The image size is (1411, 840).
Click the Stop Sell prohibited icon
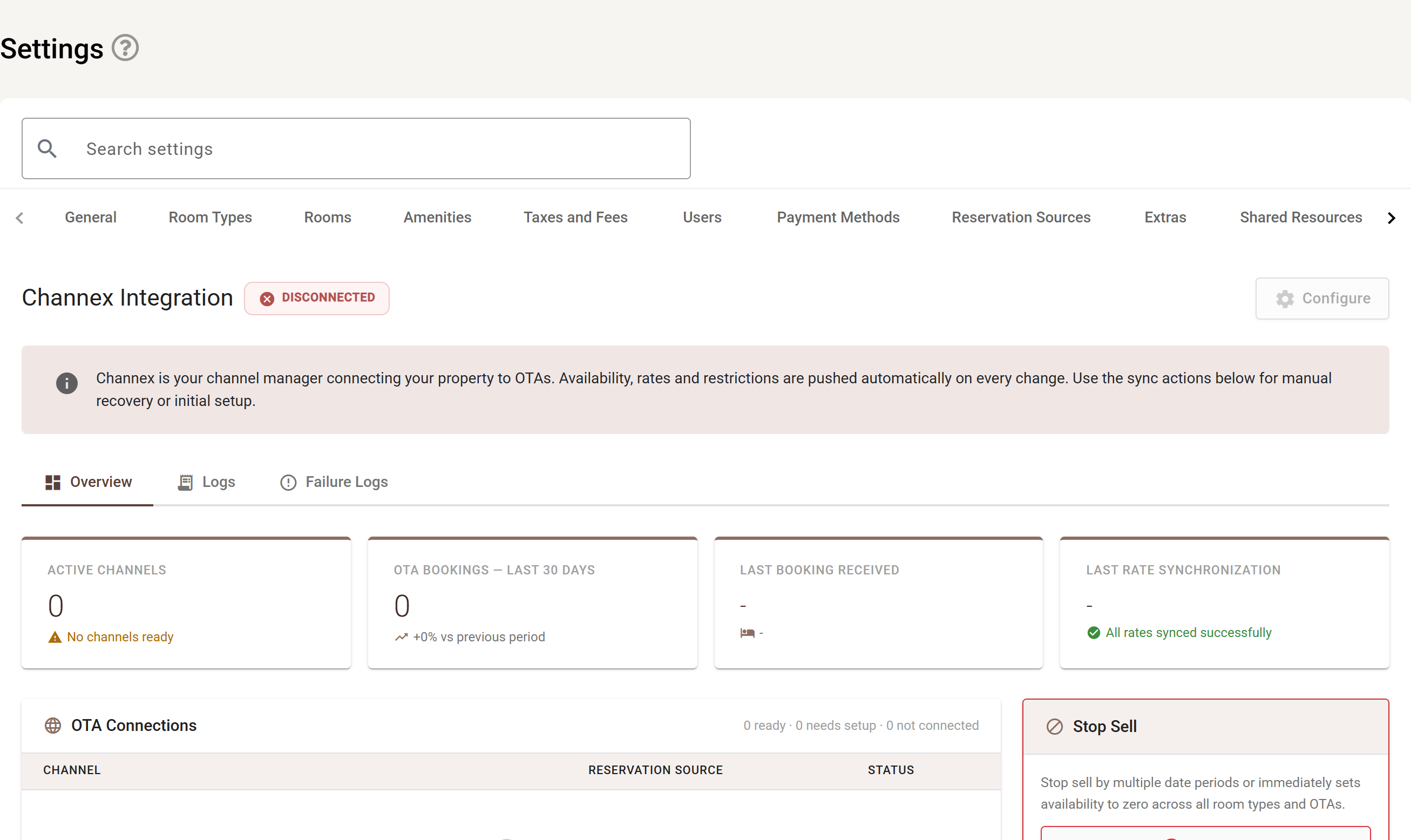pyautogui.click(x=1054, y=727)
